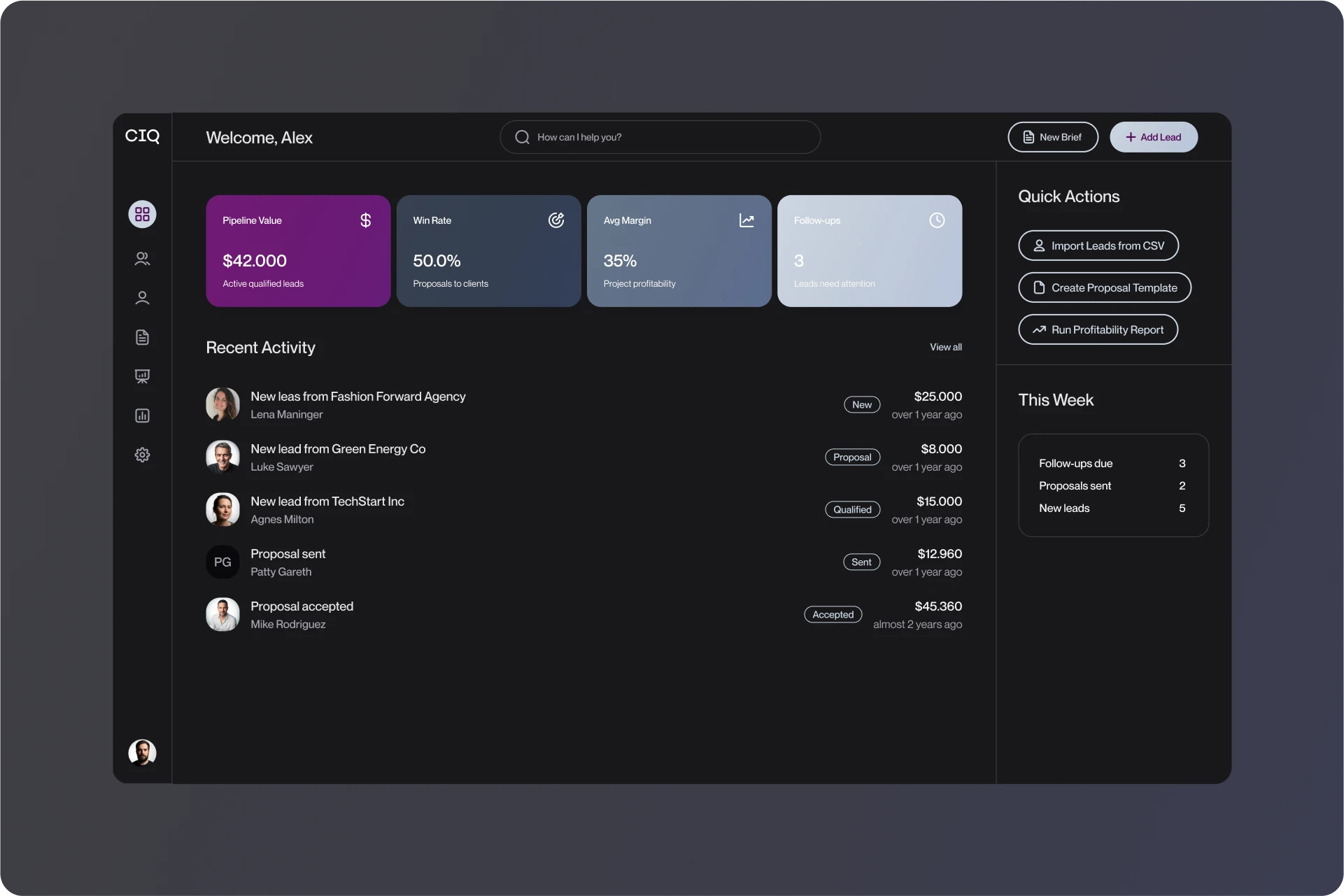The height and width of the screenshot is (896, 1344).
Task: Open the Contacts person icon in sidebar
Action: 142,298
